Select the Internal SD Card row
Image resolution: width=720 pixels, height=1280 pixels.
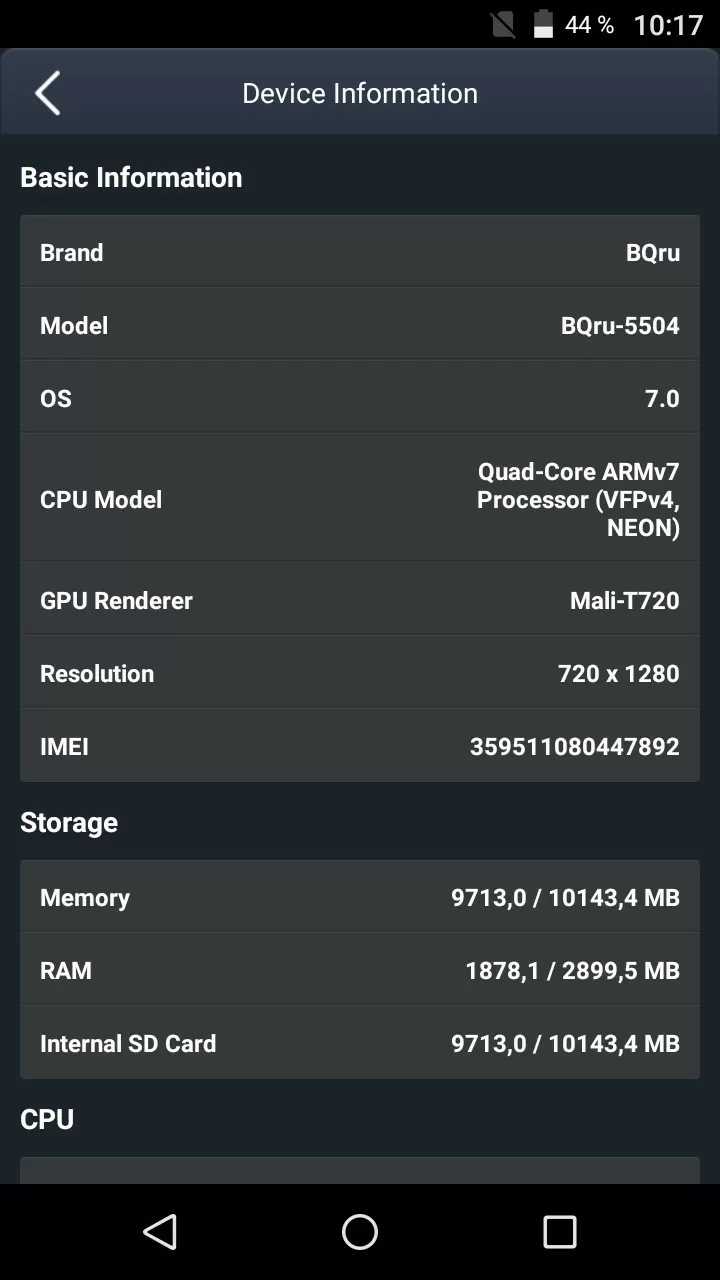tap(360, 1043)
